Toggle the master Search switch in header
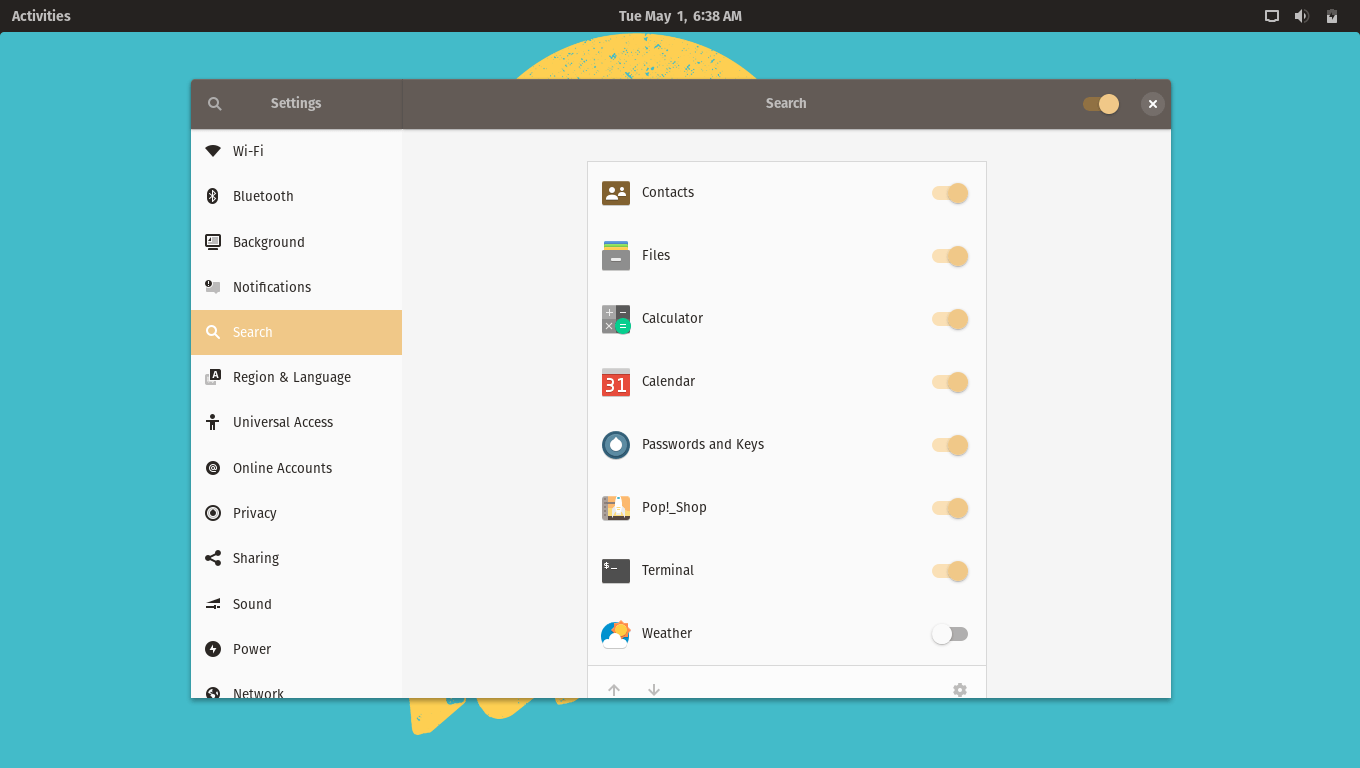This screenshot has height=768, width=1360. tap(1100, 104)
